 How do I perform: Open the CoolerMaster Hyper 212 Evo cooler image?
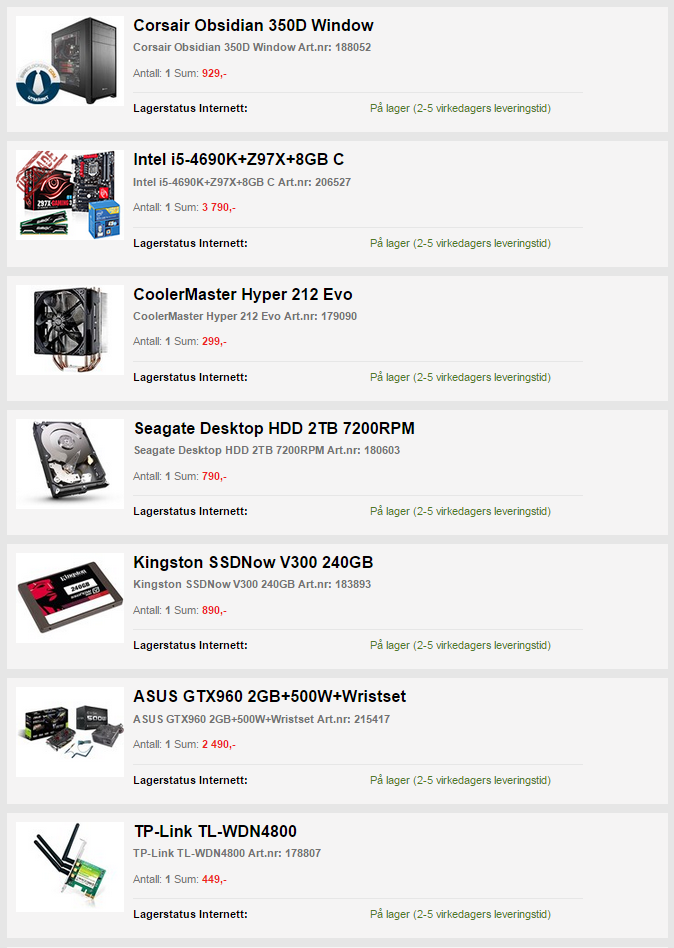tap(70, 330)
